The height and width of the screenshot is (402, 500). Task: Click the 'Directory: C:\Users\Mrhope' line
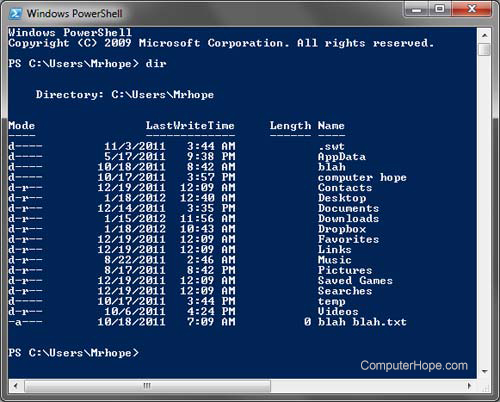click(125, 95)
